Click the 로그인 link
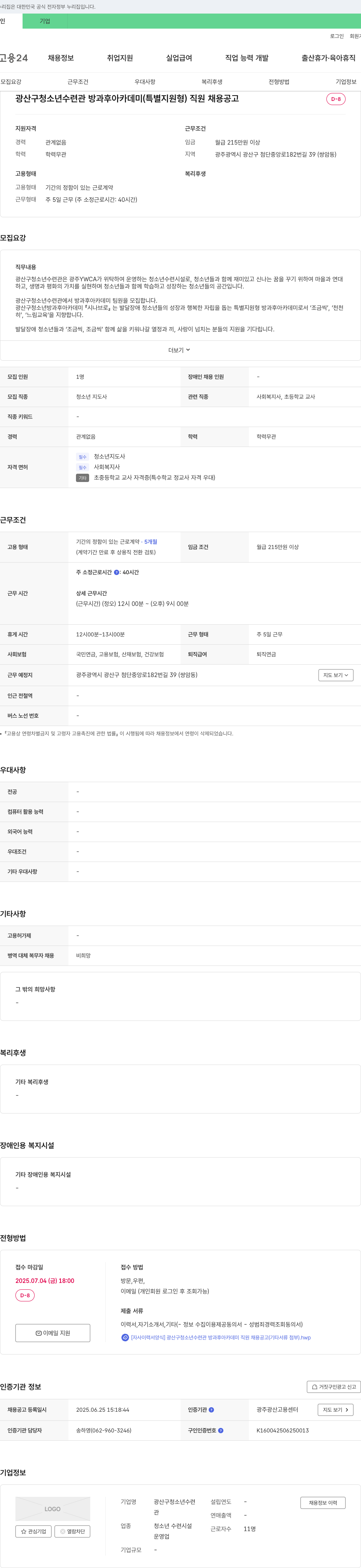The width and height of the screenshot is (361, 1568). click(x=337, y=37)
